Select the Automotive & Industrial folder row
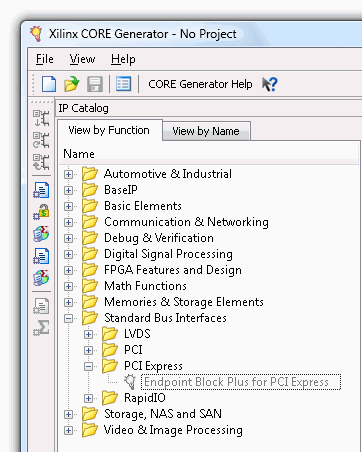 point(157,174)
